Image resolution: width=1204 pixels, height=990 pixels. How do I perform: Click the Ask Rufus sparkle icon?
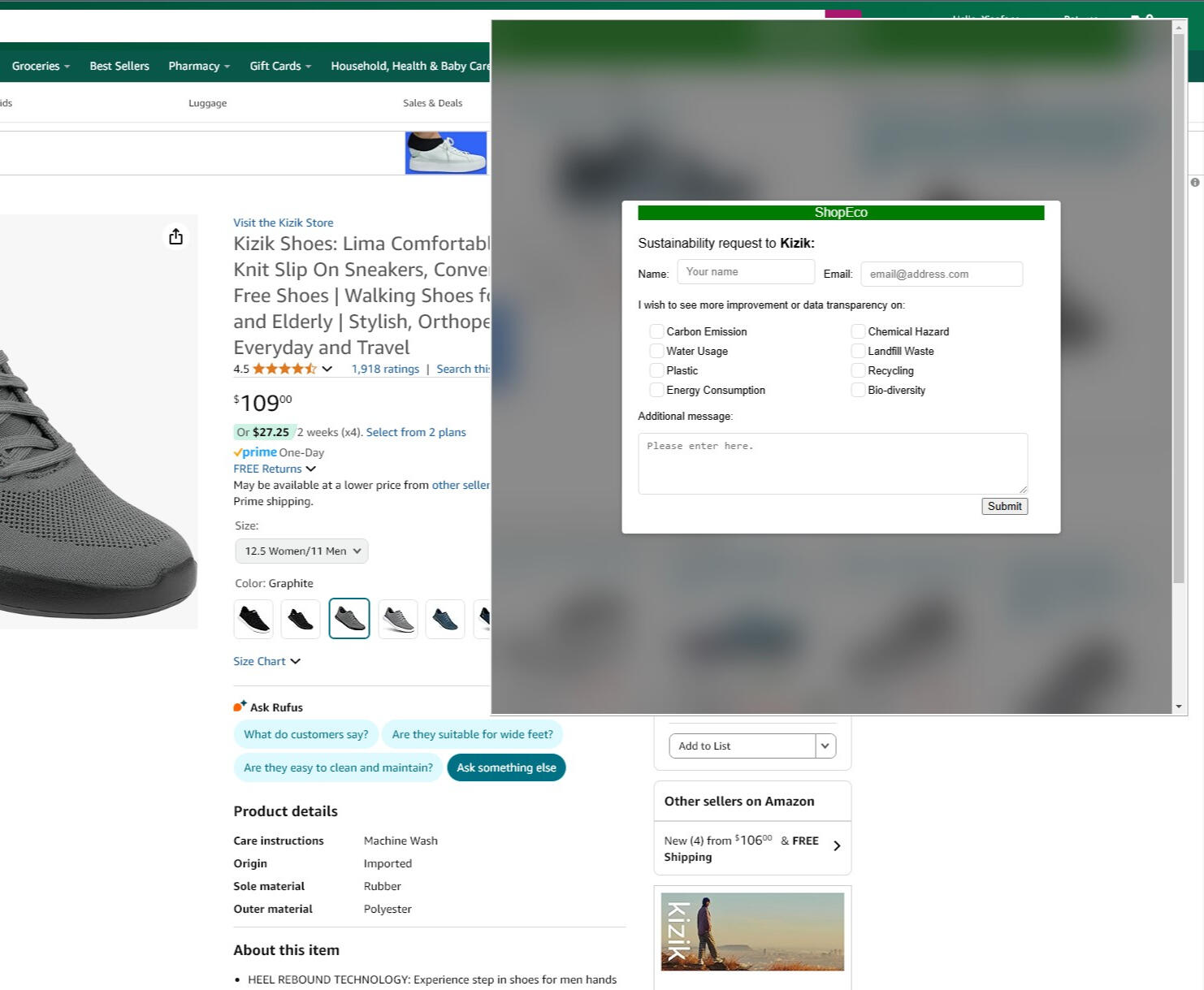tap(240, 706)
